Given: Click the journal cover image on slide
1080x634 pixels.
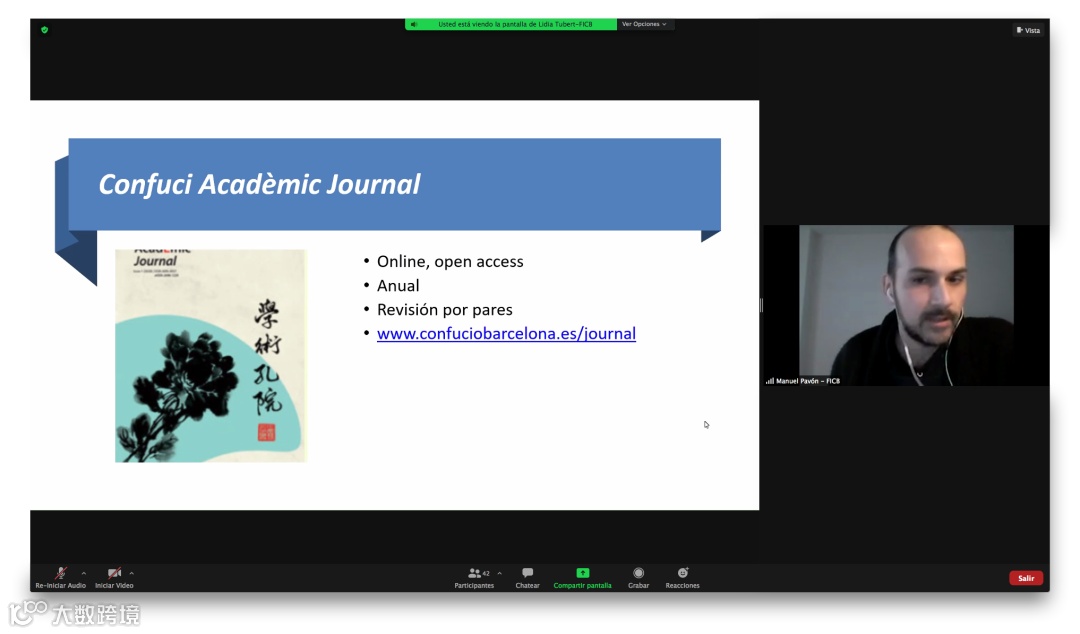Looking at the screenshot, I should point(210,356).
